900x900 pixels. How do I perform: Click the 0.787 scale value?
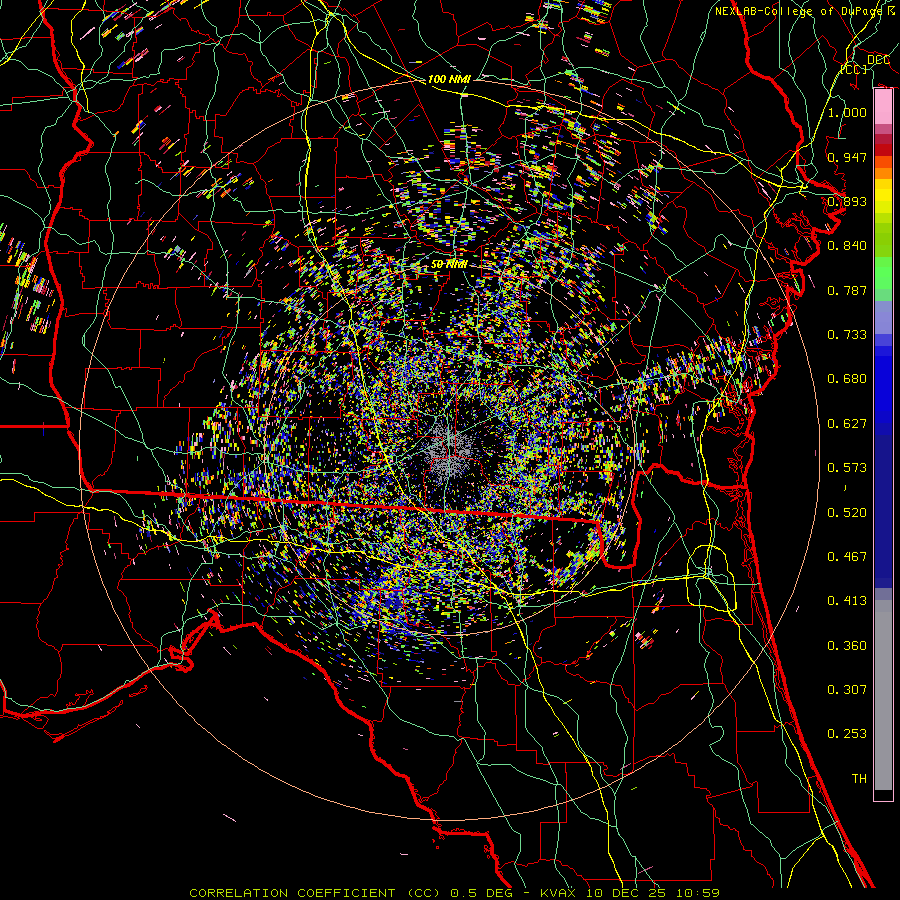click(x=847, y=290)
